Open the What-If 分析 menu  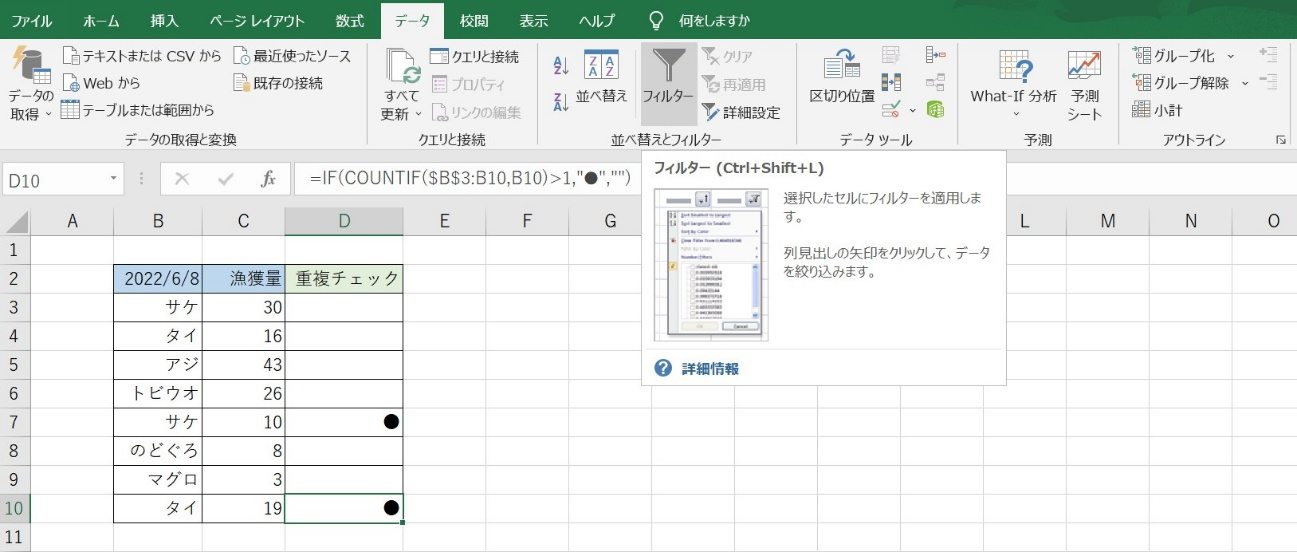click(x=1014, y=84)
